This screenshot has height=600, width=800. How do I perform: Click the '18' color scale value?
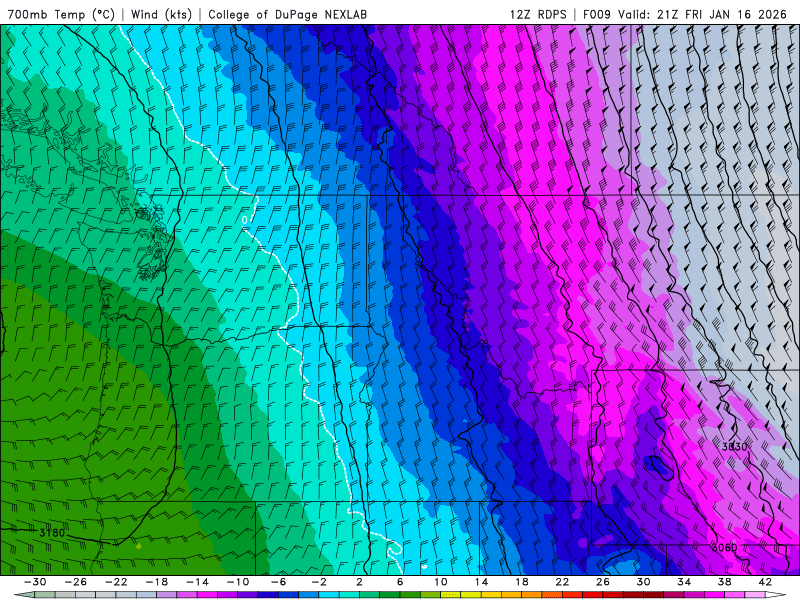521,582
